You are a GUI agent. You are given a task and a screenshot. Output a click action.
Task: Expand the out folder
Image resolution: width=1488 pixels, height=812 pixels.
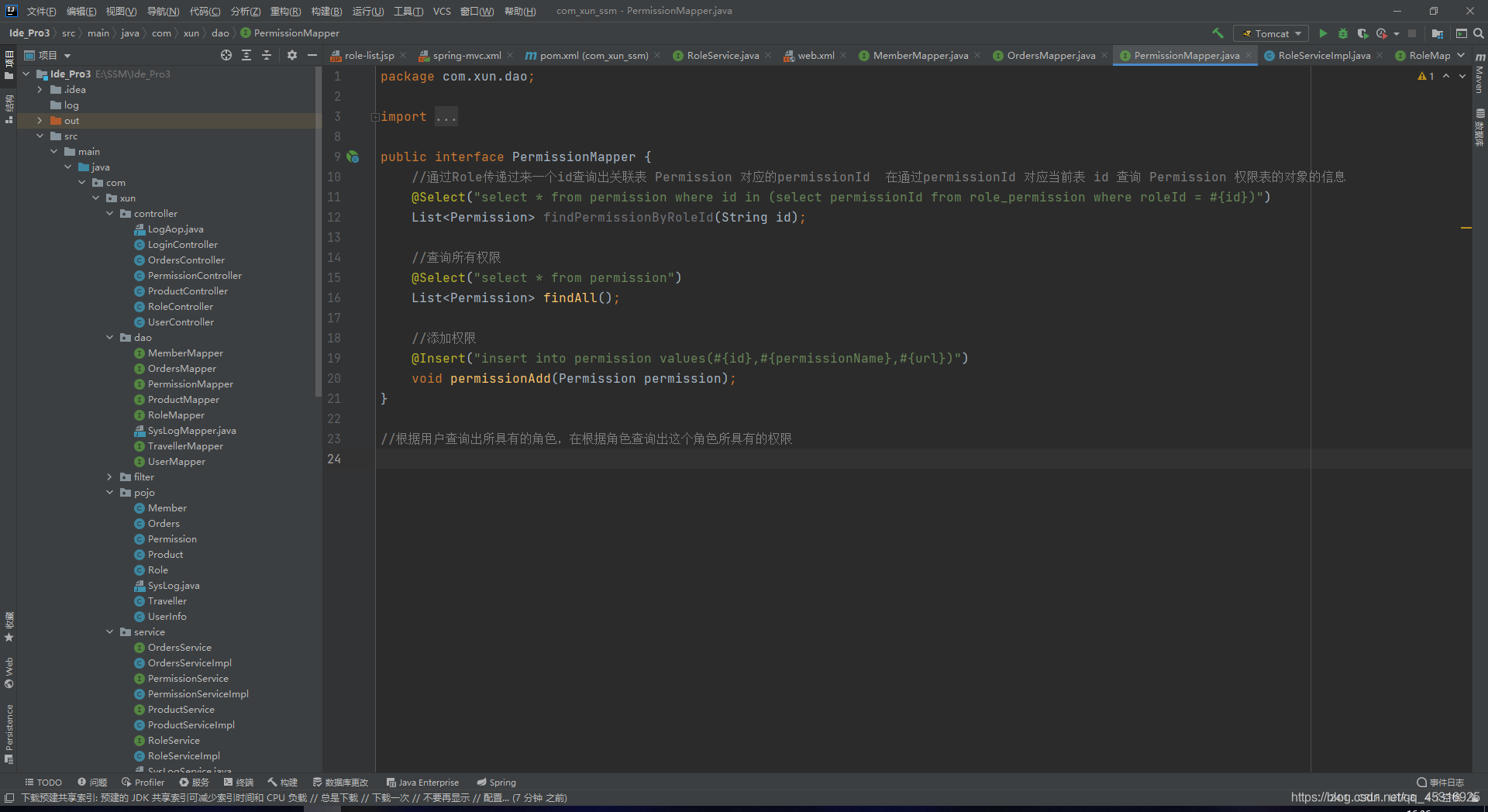click(x=40, y=120)
